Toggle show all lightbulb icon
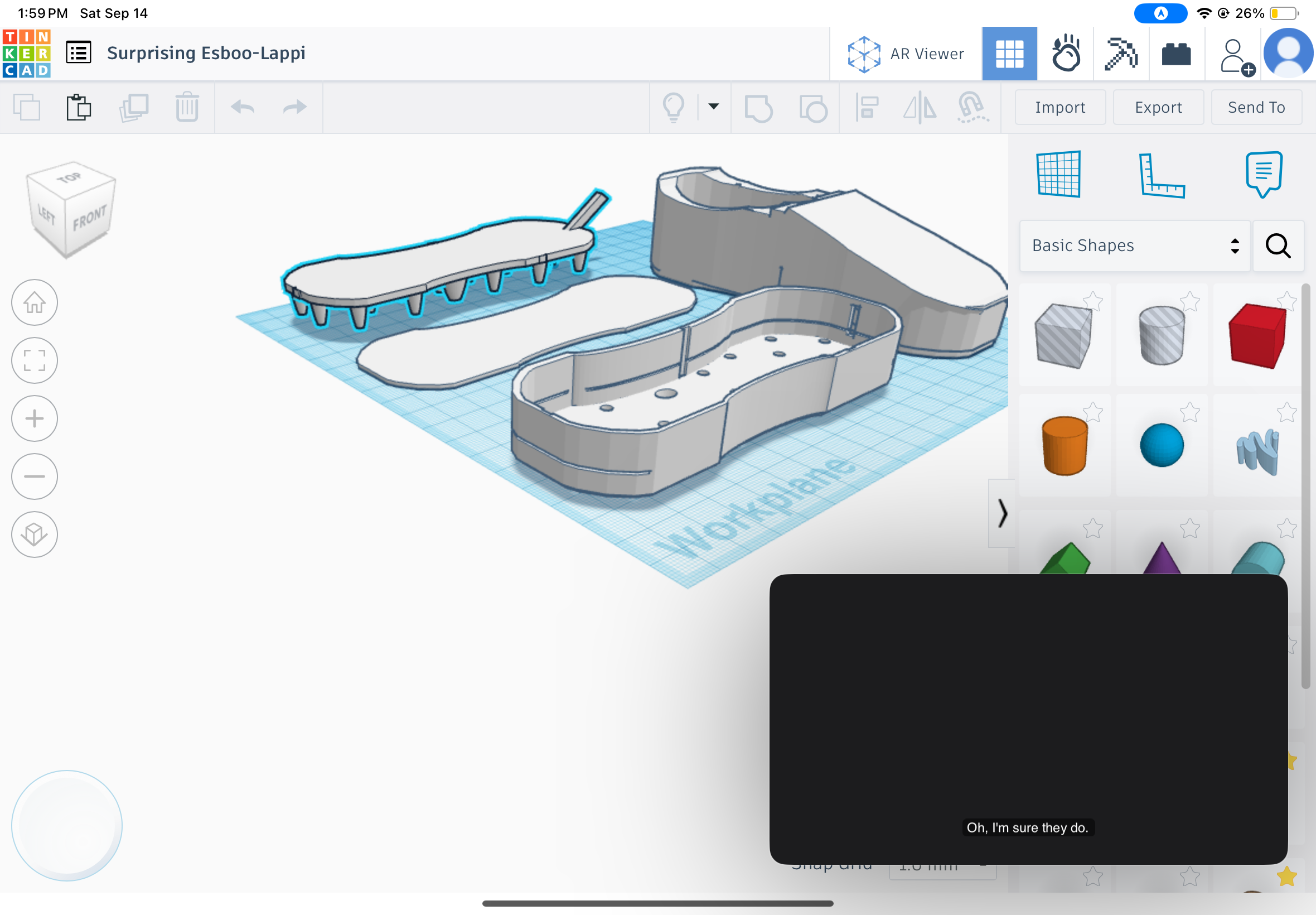1316x915 pixels. click(673, 107)
